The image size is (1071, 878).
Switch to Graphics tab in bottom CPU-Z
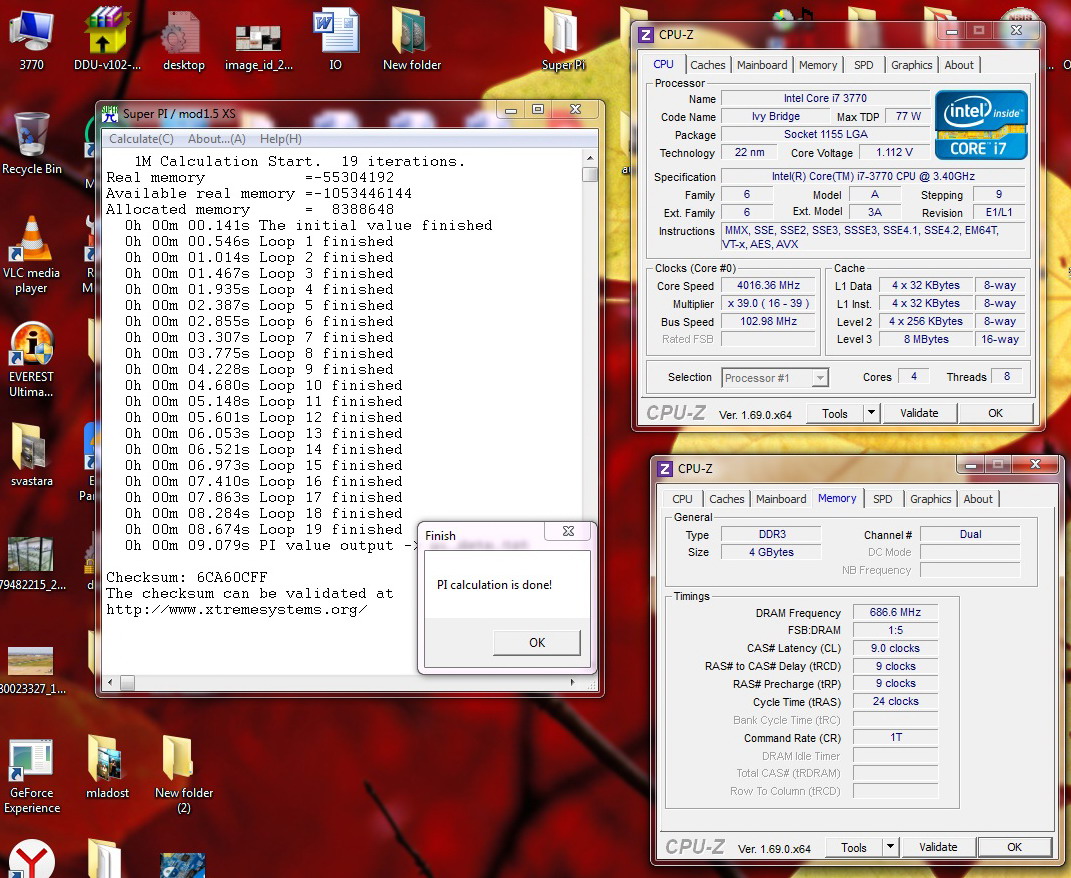tap(930, 499)
